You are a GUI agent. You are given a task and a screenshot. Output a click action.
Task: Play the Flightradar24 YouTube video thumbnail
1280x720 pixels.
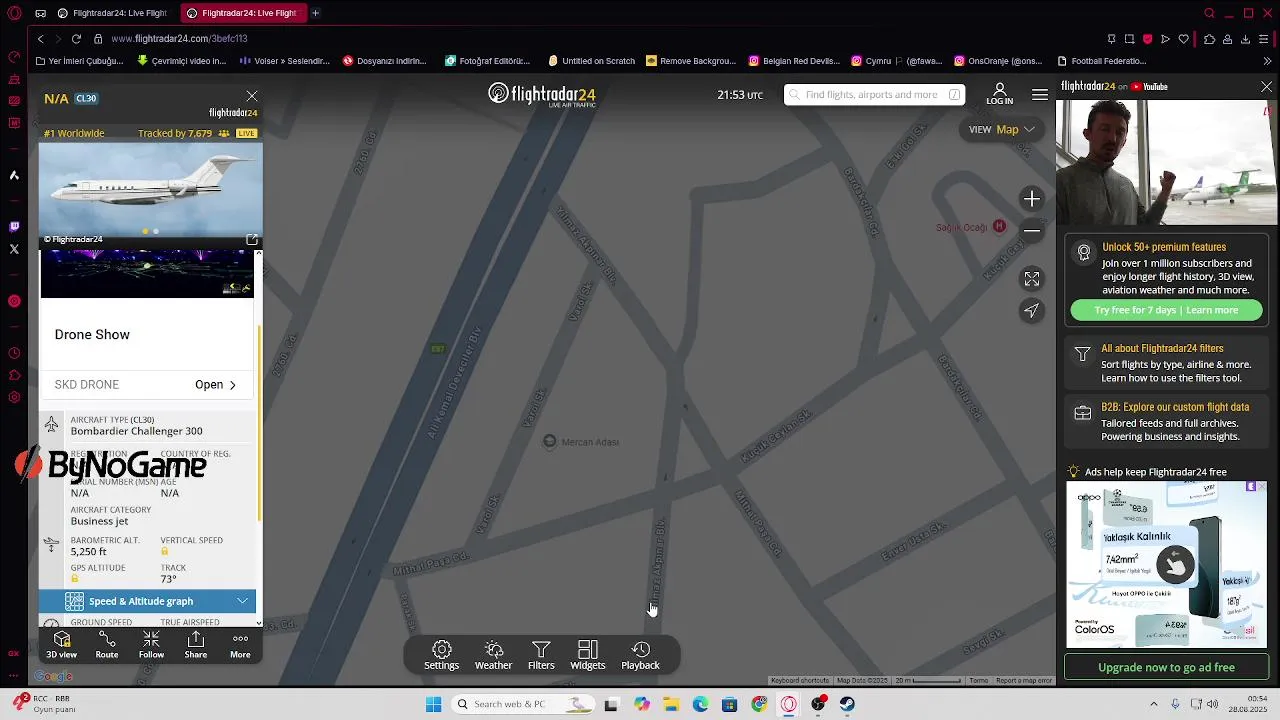1166,161
